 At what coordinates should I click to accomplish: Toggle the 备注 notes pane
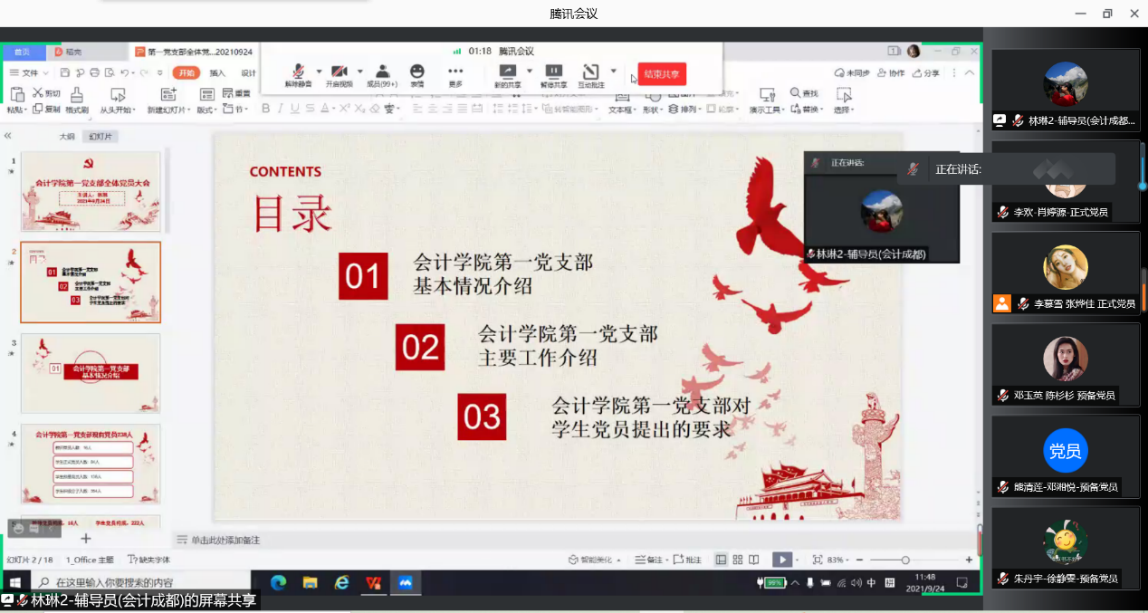650,560
